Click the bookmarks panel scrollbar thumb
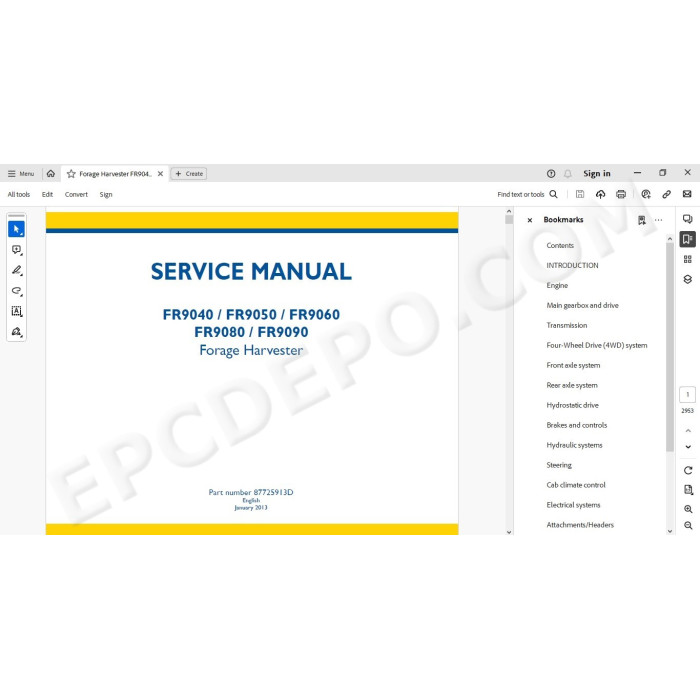The image size is (700, 700). [670, 347]
